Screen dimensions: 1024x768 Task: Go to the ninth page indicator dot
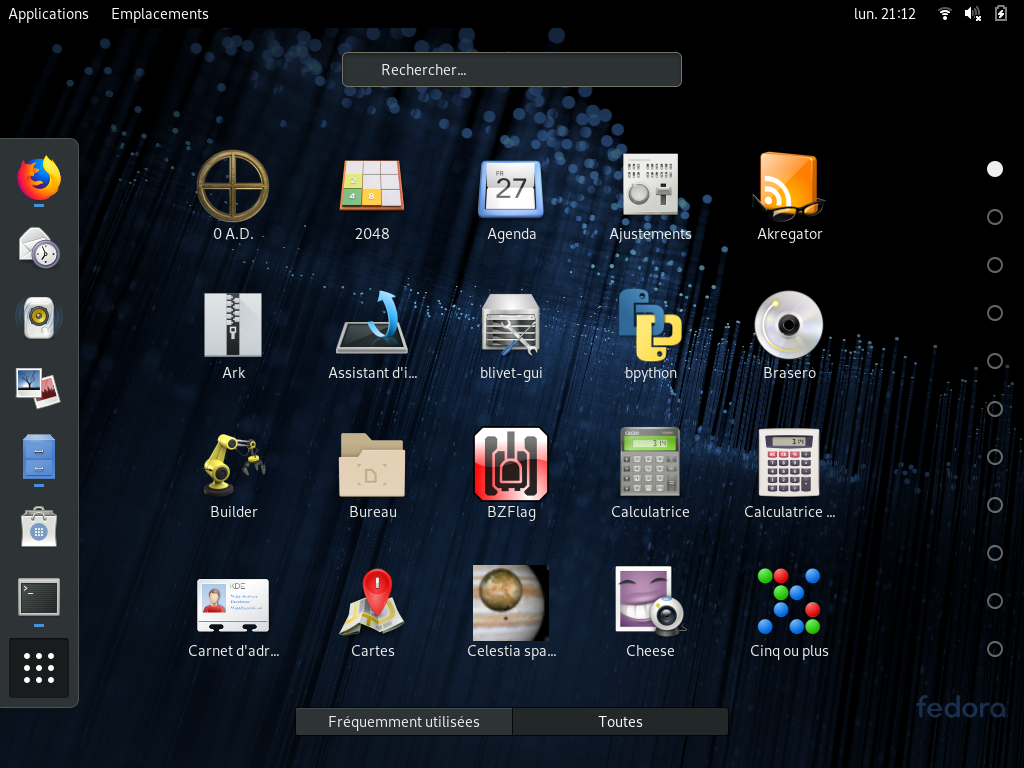pyautogui.click(x=995, y=553)
